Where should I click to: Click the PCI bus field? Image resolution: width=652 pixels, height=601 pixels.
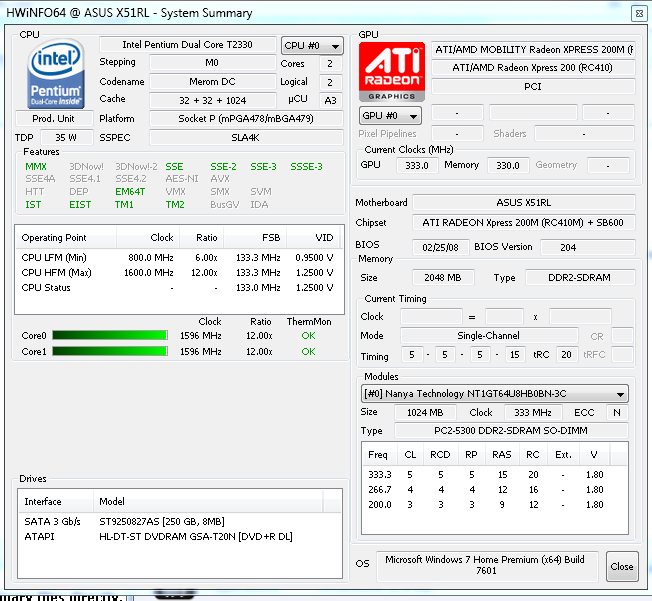[533, 87]
